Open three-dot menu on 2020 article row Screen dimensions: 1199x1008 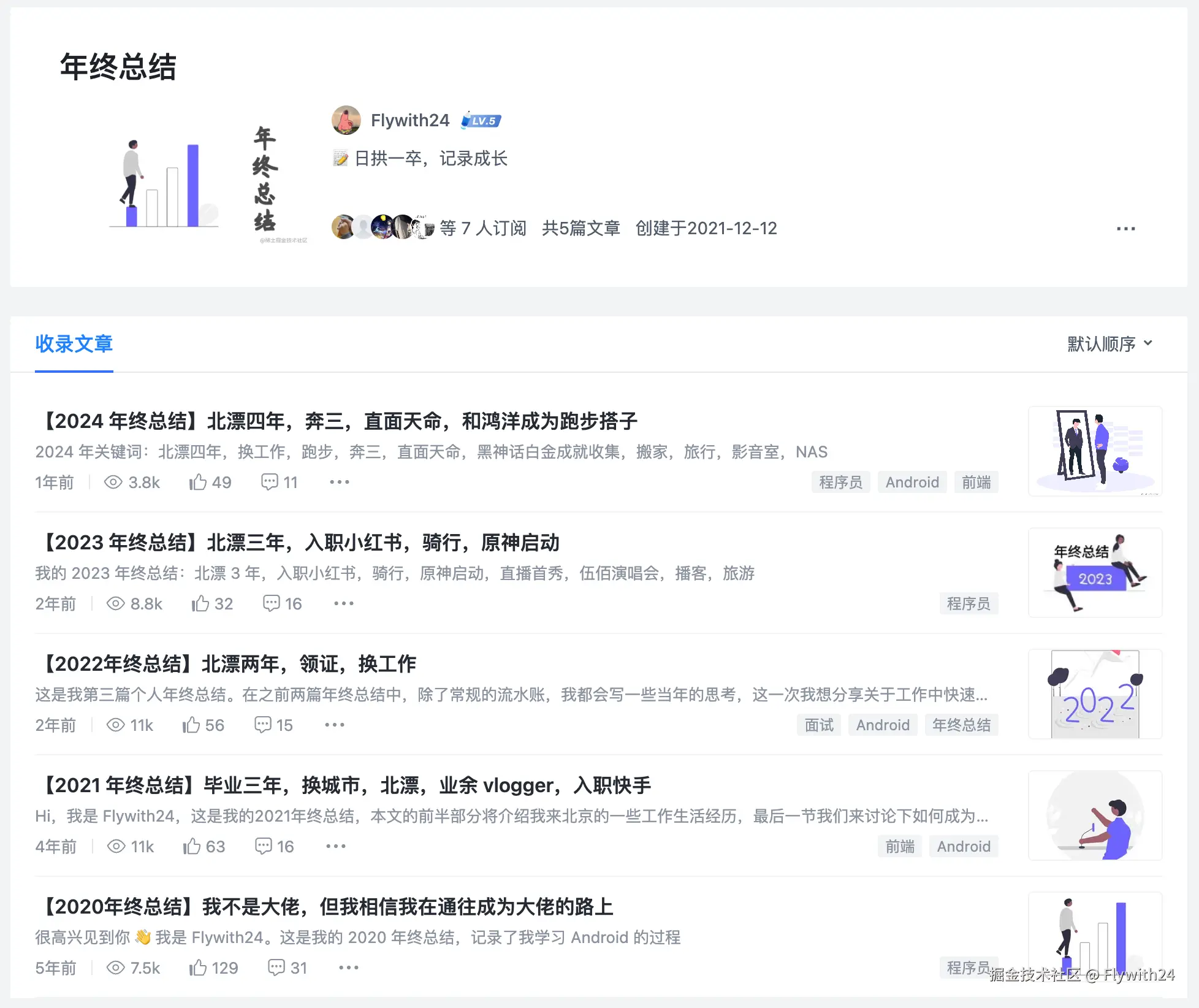pyautogui.click(x=348, y=968)
